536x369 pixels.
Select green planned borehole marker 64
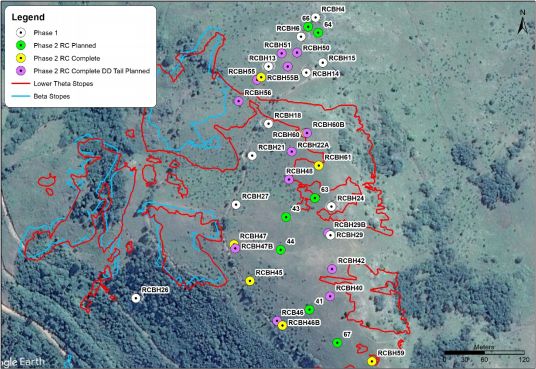318,32
